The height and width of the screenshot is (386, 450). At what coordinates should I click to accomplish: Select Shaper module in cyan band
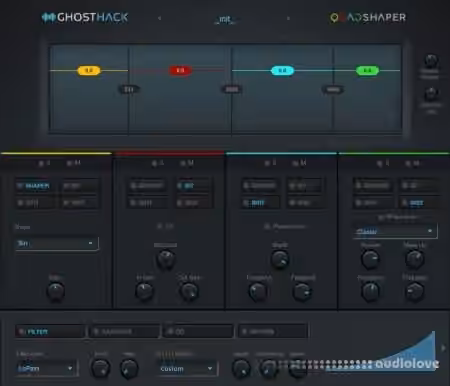coord(260,186)
